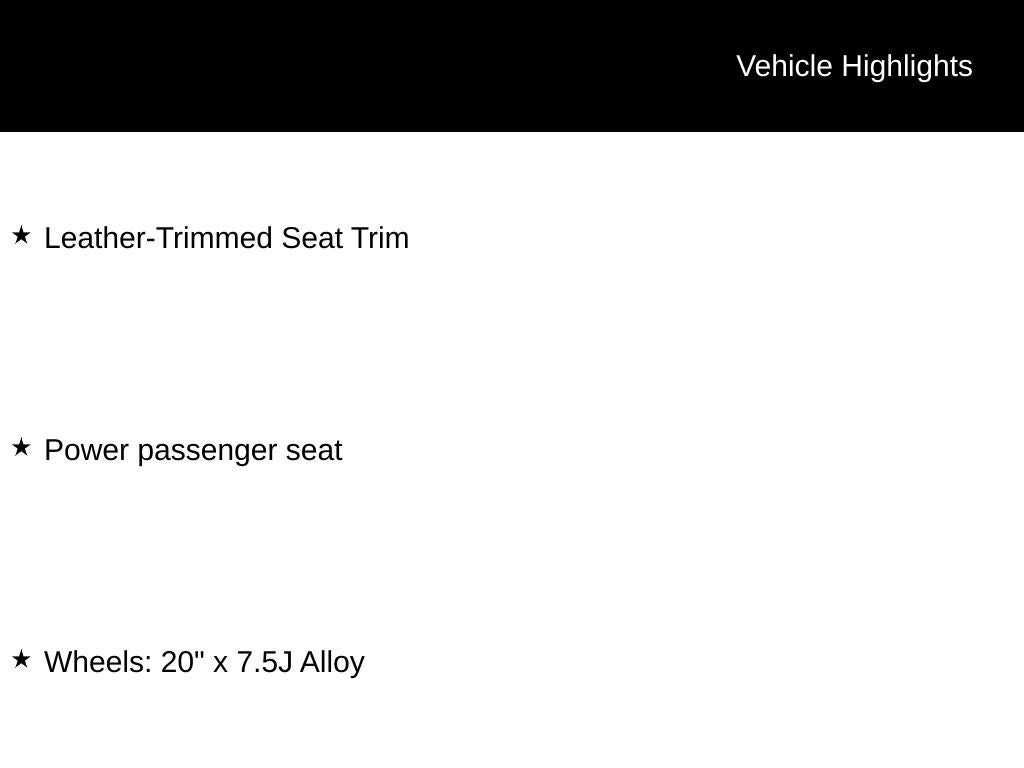Select the star bullet before Wheels item
The image size is (1024, 768).
point(21,660)
